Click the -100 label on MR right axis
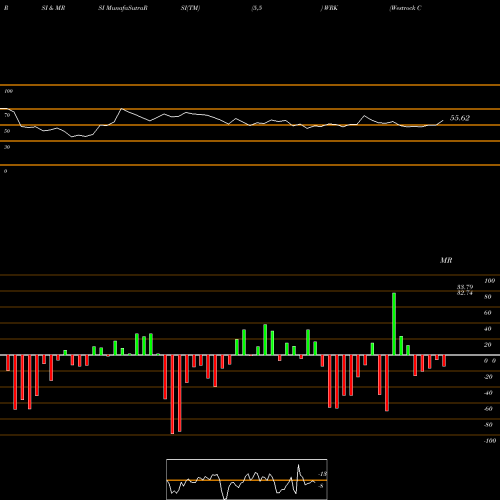 pyautogui.click(x=490, y=441)
